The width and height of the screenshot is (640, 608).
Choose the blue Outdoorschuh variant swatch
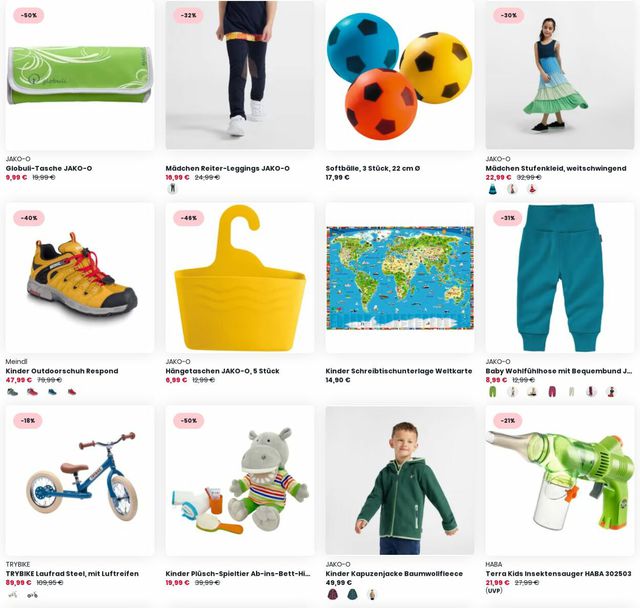pos(52,392)
